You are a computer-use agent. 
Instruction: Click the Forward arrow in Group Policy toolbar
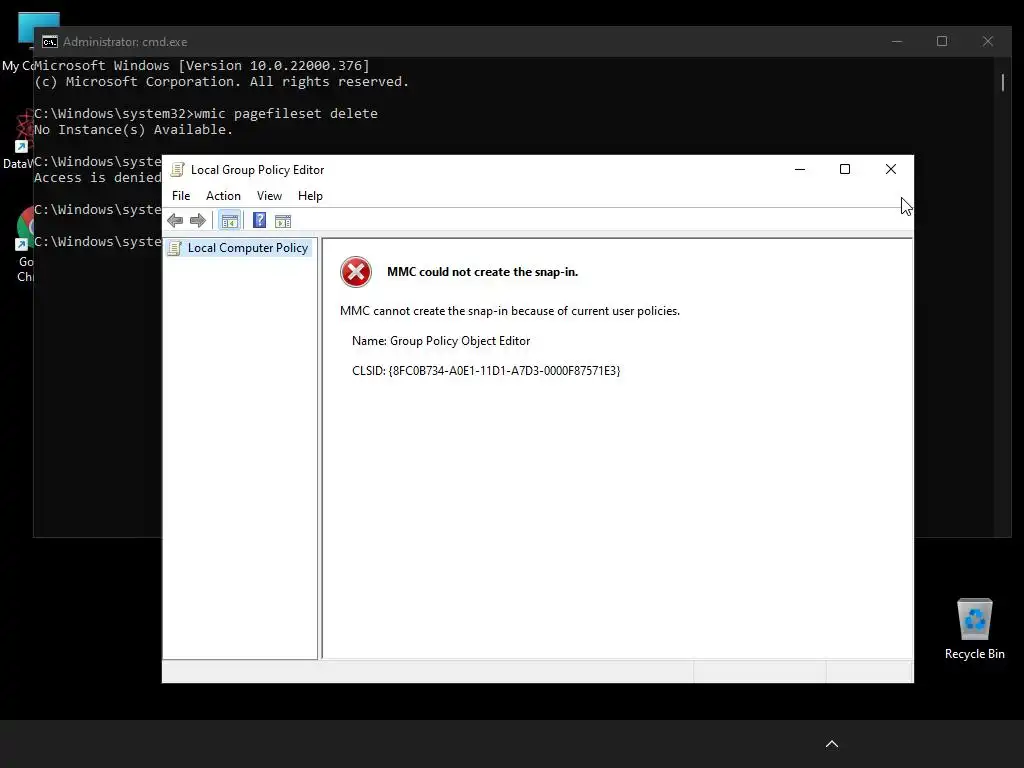tap(198, 221)
